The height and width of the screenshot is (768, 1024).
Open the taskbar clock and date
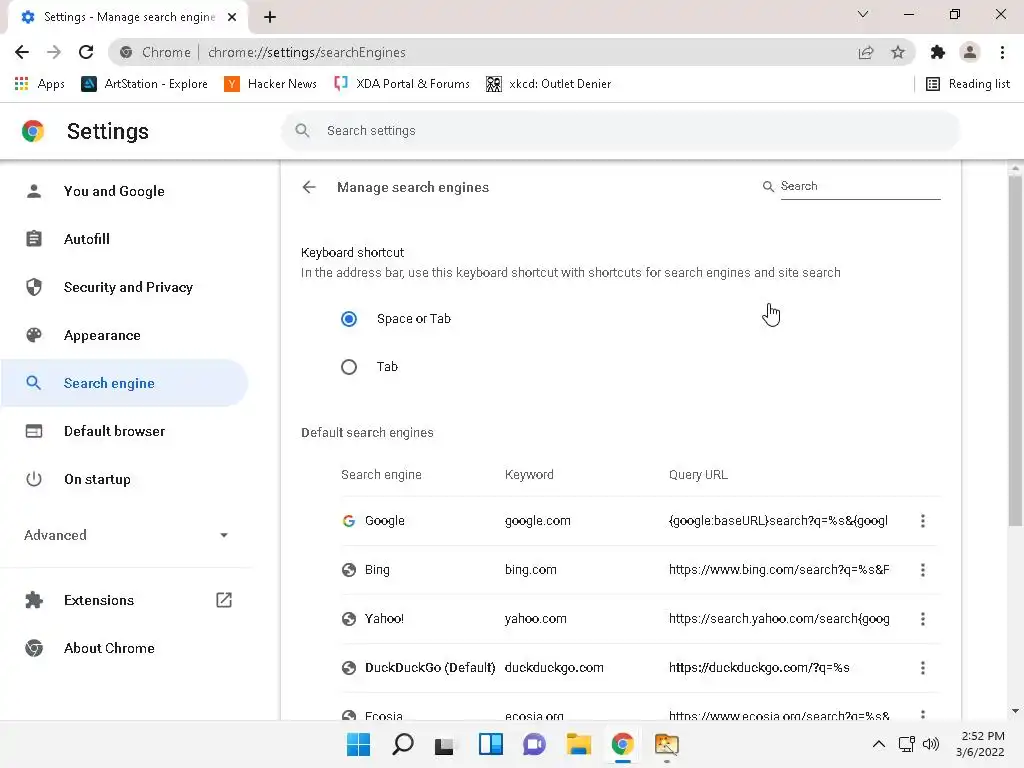click(981, 744)
